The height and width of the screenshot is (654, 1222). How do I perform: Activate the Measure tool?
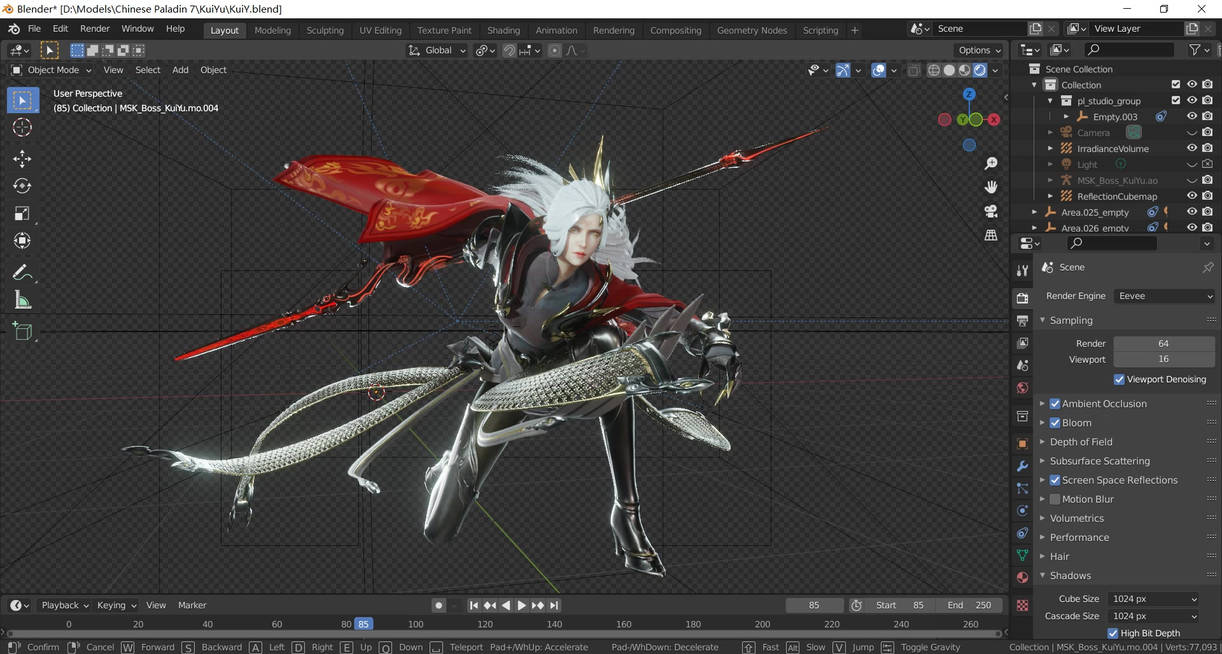coord(22,300)
